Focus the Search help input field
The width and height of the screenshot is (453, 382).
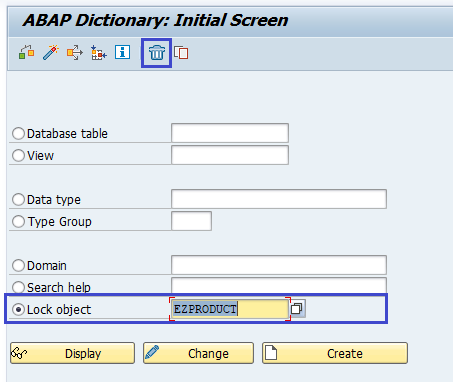click(279, 286)
